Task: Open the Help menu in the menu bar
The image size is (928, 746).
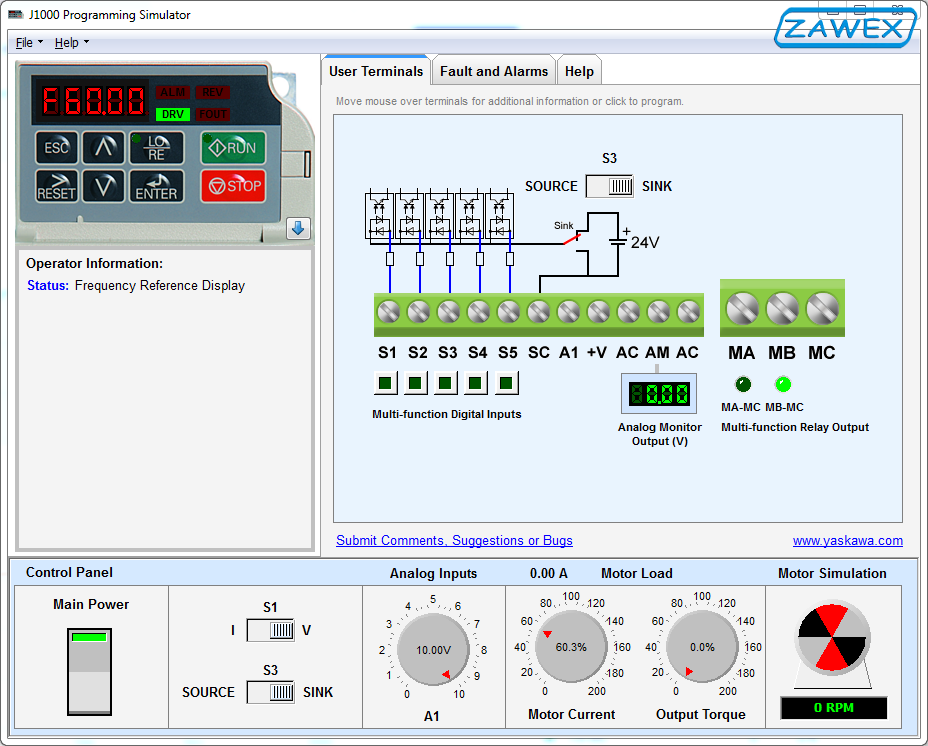Action: pos(72,43)
